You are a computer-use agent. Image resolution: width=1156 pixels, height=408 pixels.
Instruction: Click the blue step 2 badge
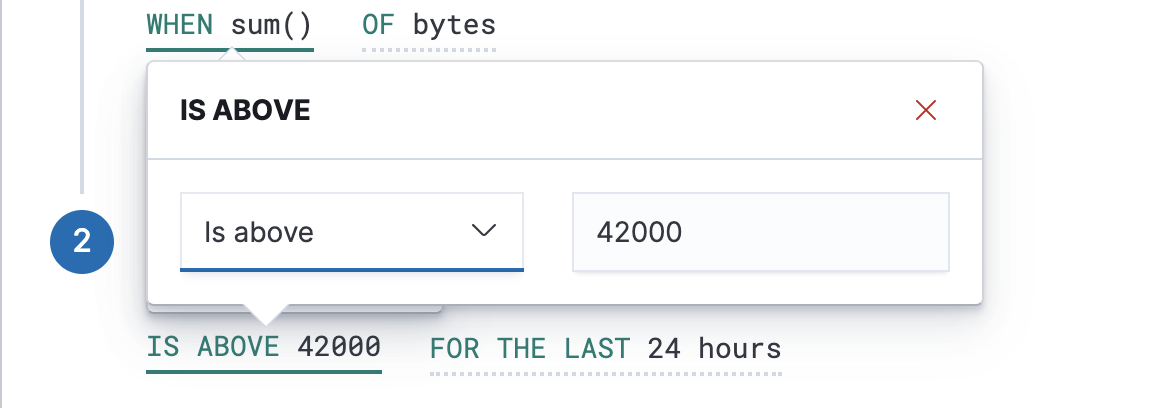82,241
